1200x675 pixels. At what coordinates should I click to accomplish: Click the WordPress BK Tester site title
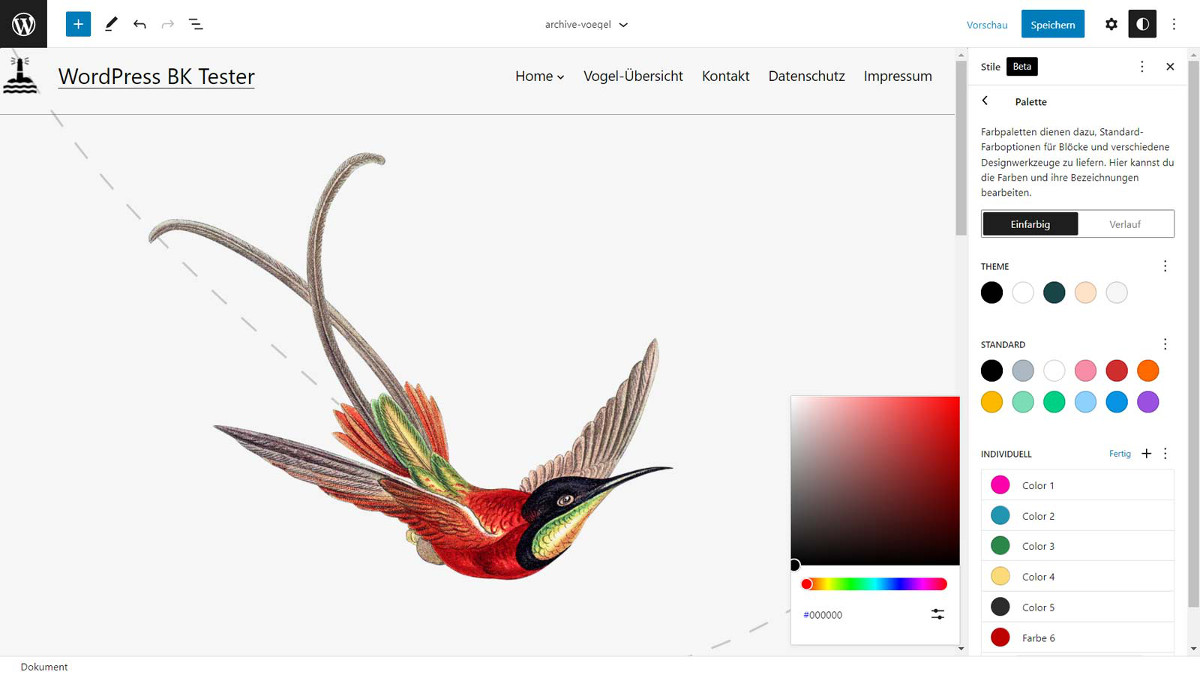click(x=156, y=76)
